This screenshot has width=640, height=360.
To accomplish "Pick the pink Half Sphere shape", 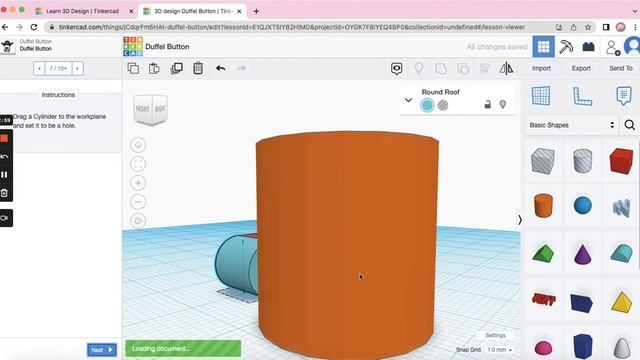I will coord(543,348).
